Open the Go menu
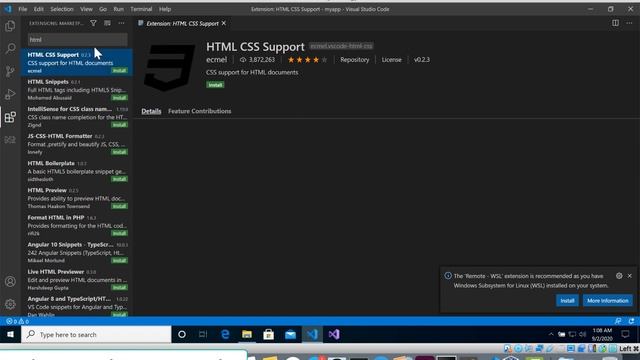This screenshot has width=640, height=360. click(103, 9)
